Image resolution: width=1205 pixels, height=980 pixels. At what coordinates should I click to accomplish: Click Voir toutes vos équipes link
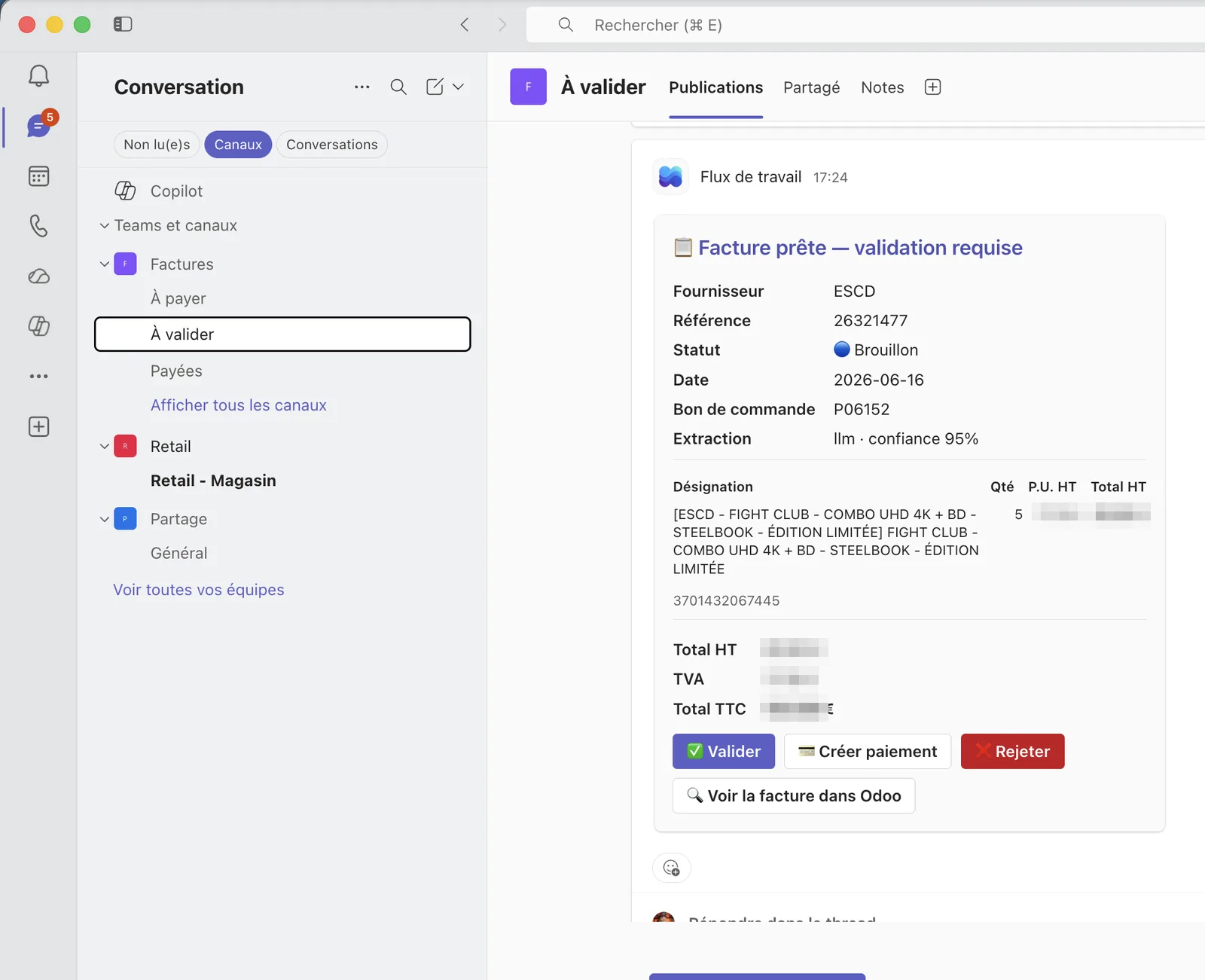[x=199, y=590]
